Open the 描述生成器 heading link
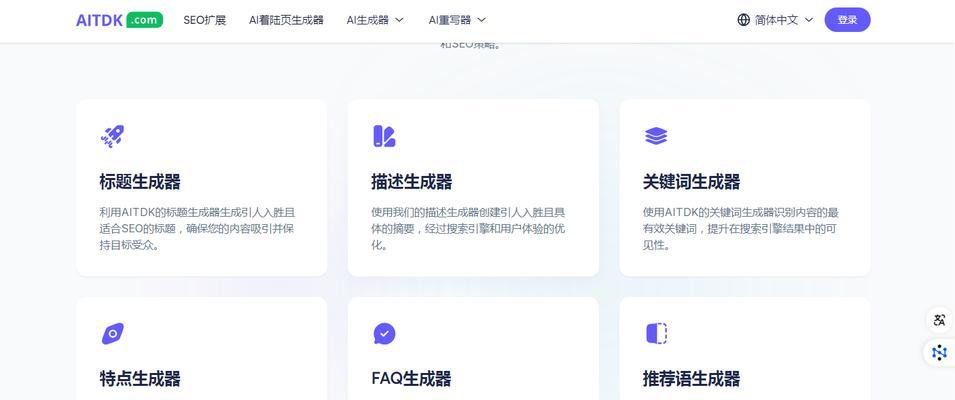The image size is (955, 400). [x=412, y=181]
